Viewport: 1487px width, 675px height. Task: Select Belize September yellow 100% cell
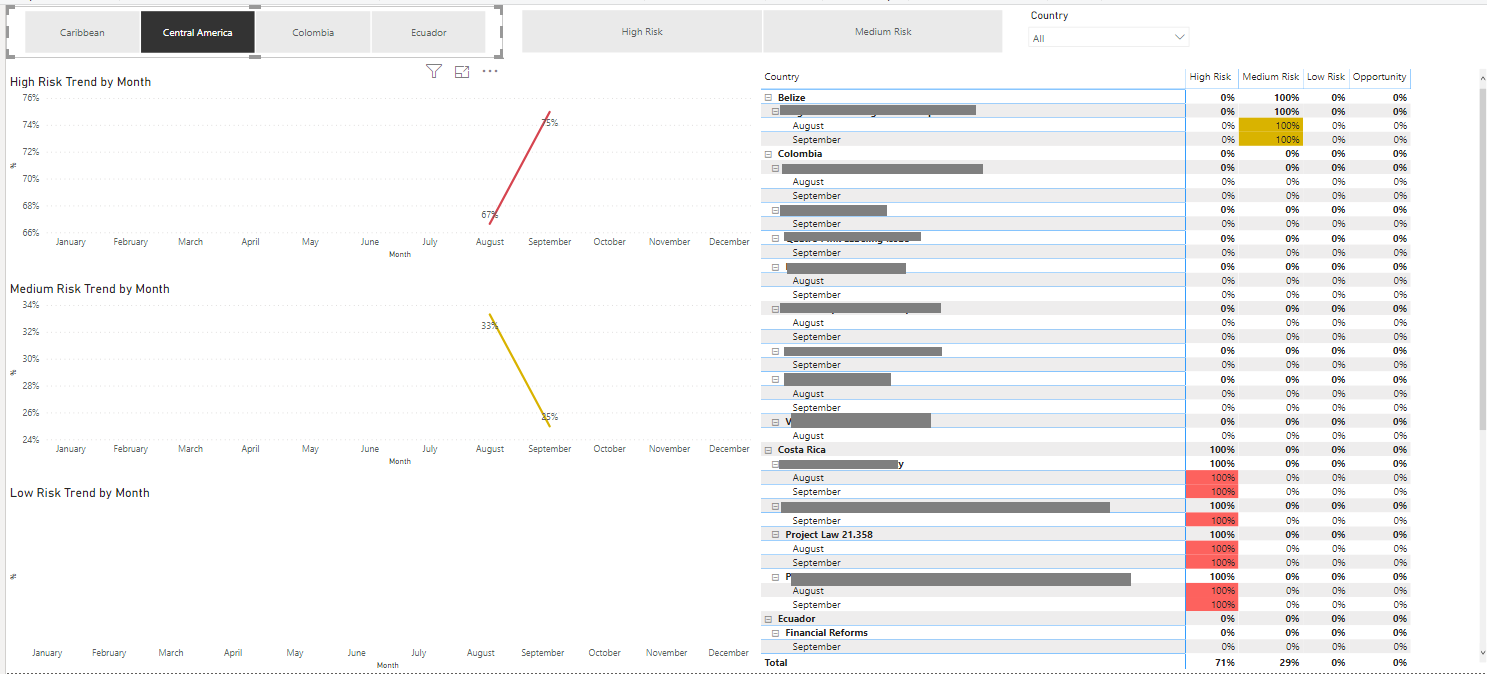point(1271,140)
